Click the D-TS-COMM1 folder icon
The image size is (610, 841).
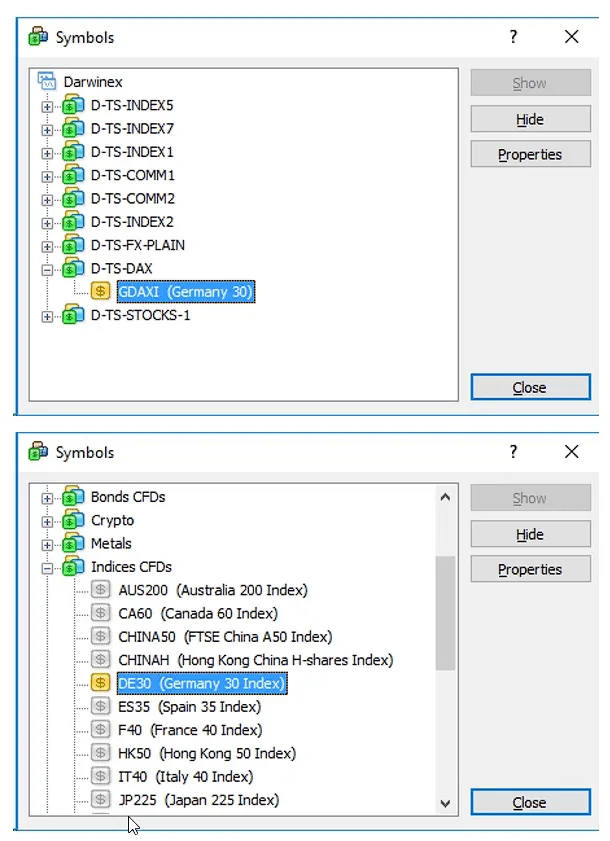click(x=73, y=175)
